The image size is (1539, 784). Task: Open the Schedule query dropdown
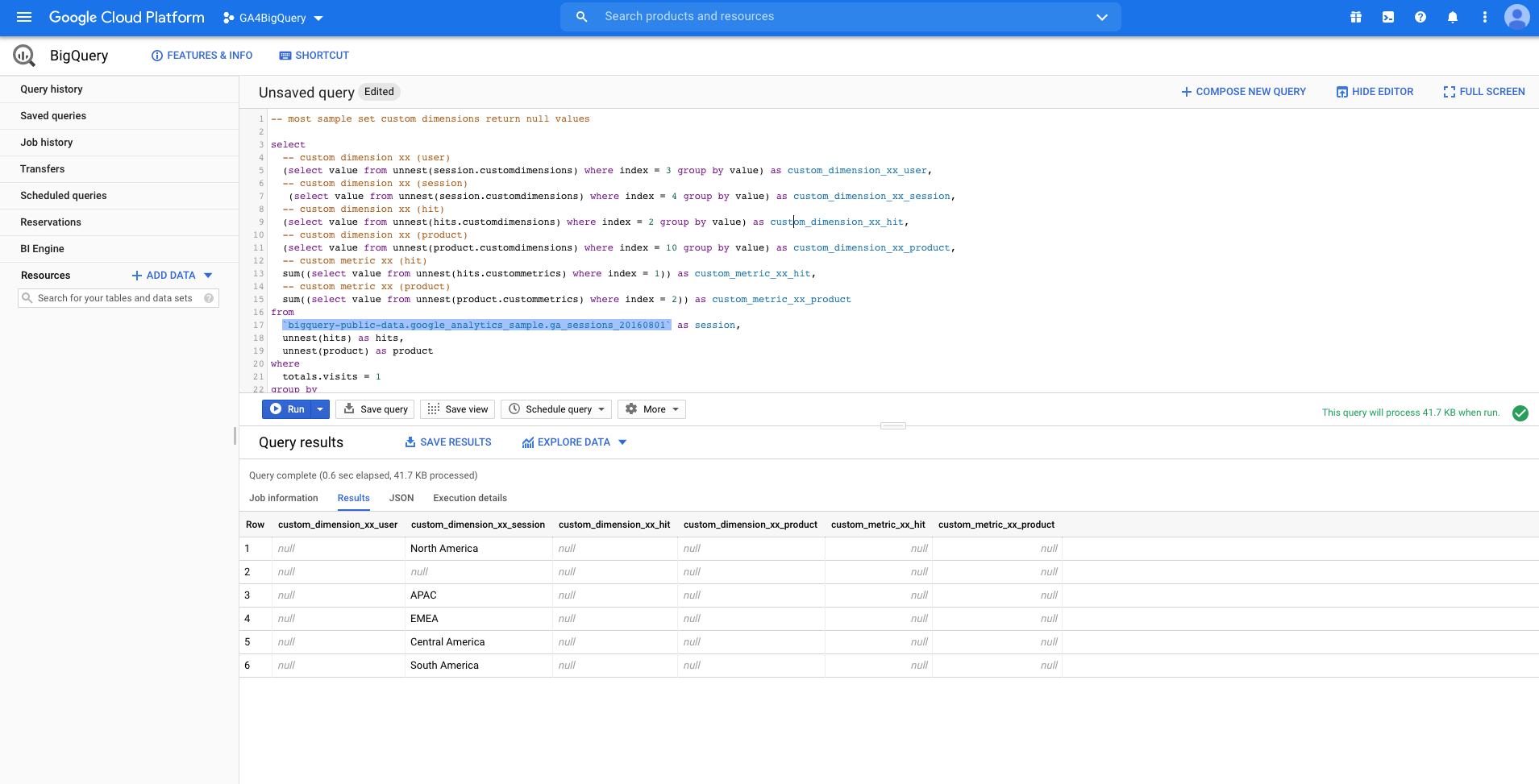pos(556,409)
